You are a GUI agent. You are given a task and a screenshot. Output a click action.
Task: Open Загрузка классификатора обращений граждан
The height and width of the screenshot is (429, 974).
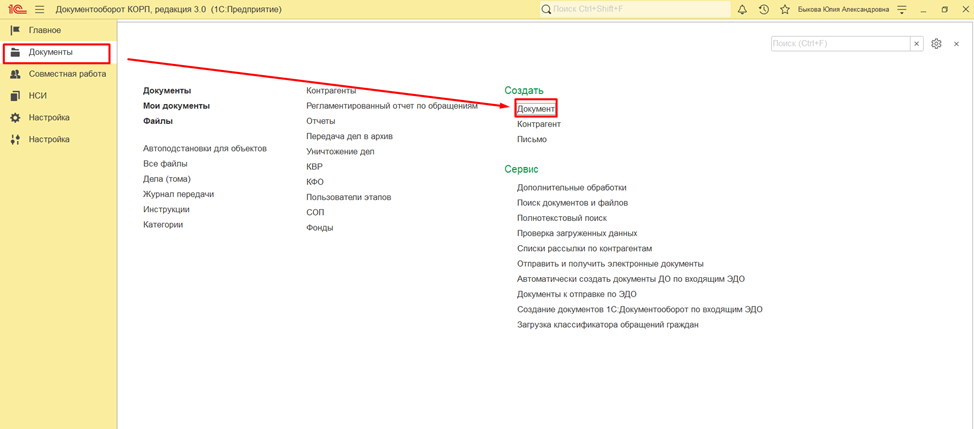click(x=608, y=325)
